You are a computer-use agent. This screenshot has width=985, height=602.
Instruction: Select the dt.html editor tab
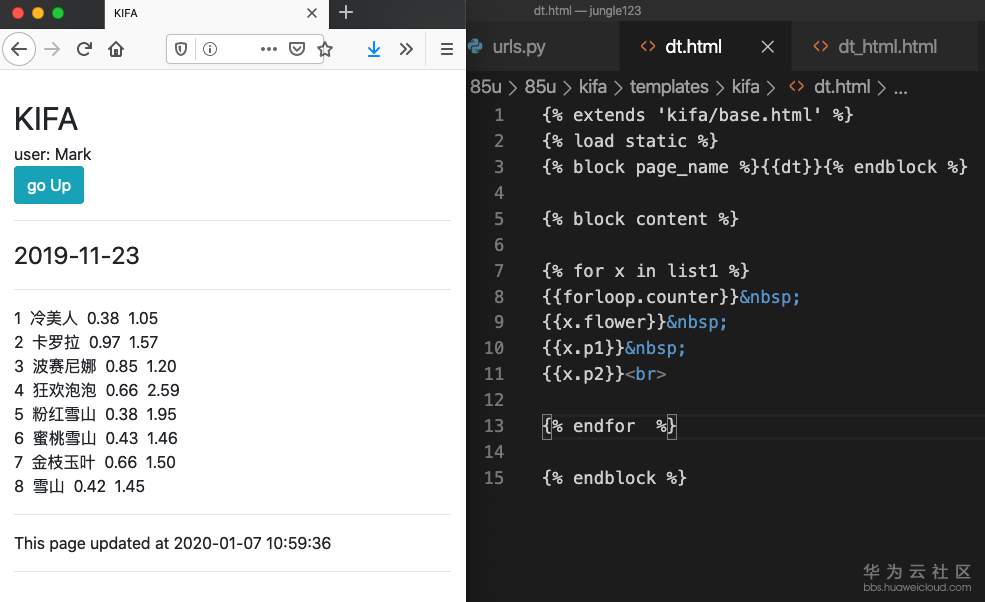(694, 47)
